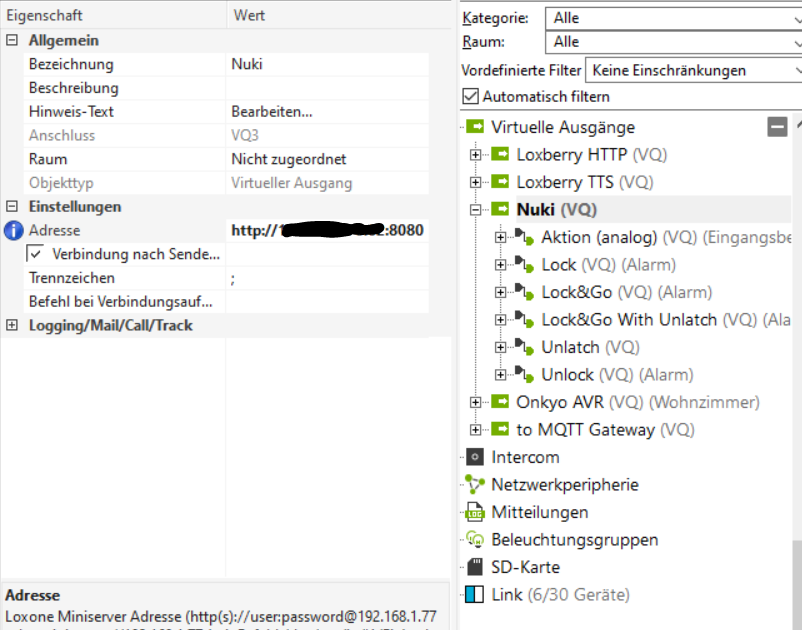The width and height of the screenshot is (802, 630).
Task: Select the to MQTT Gateway item
Action: 585,430
